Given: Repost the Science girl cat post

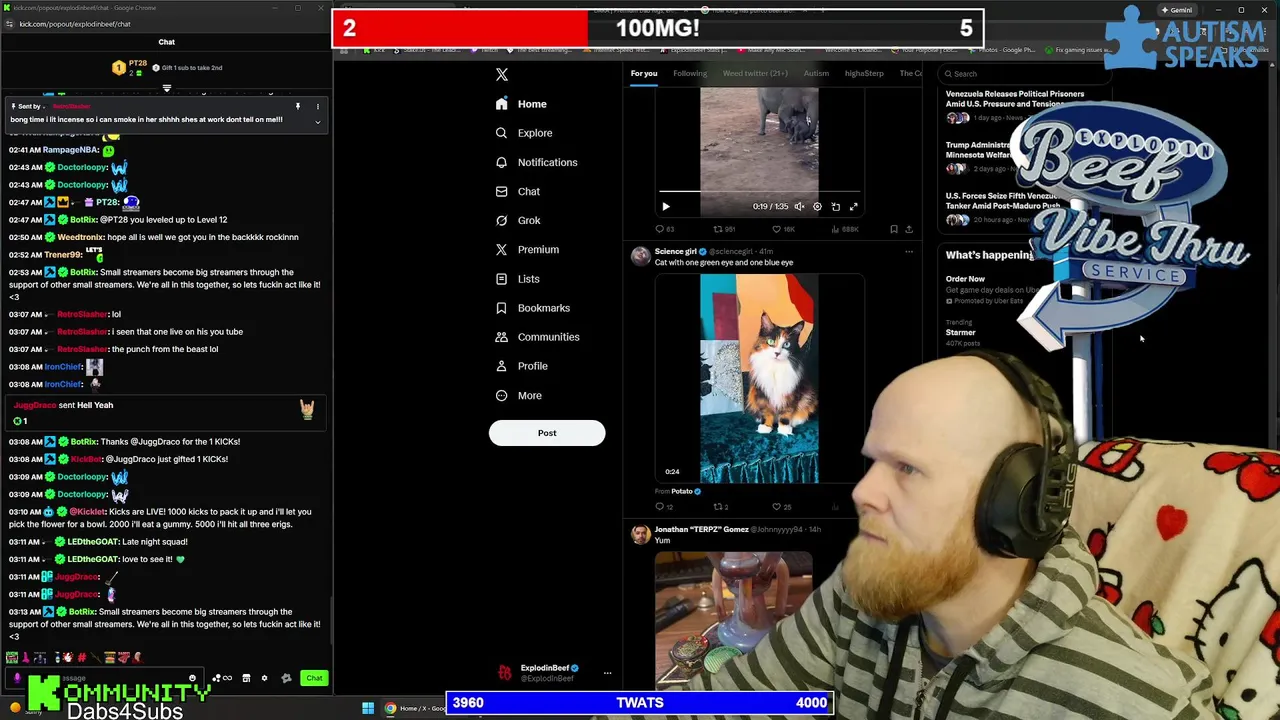Looking at the screenshot, I should [x=720, y=507].
